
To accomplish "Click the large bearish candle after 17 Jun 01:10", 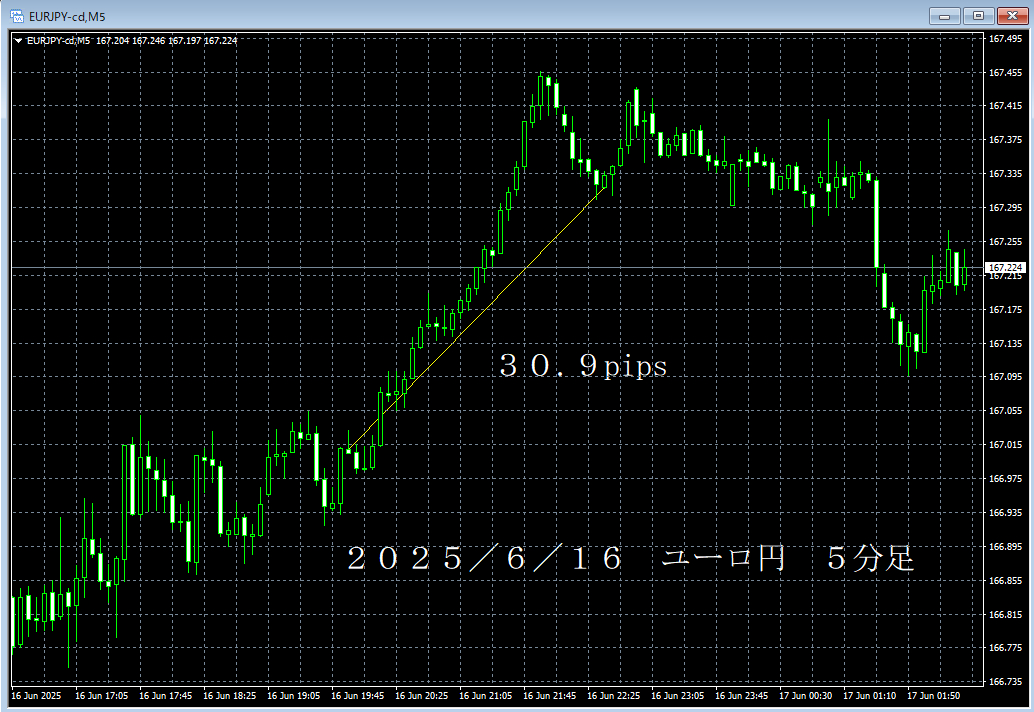I will point(876,224).
